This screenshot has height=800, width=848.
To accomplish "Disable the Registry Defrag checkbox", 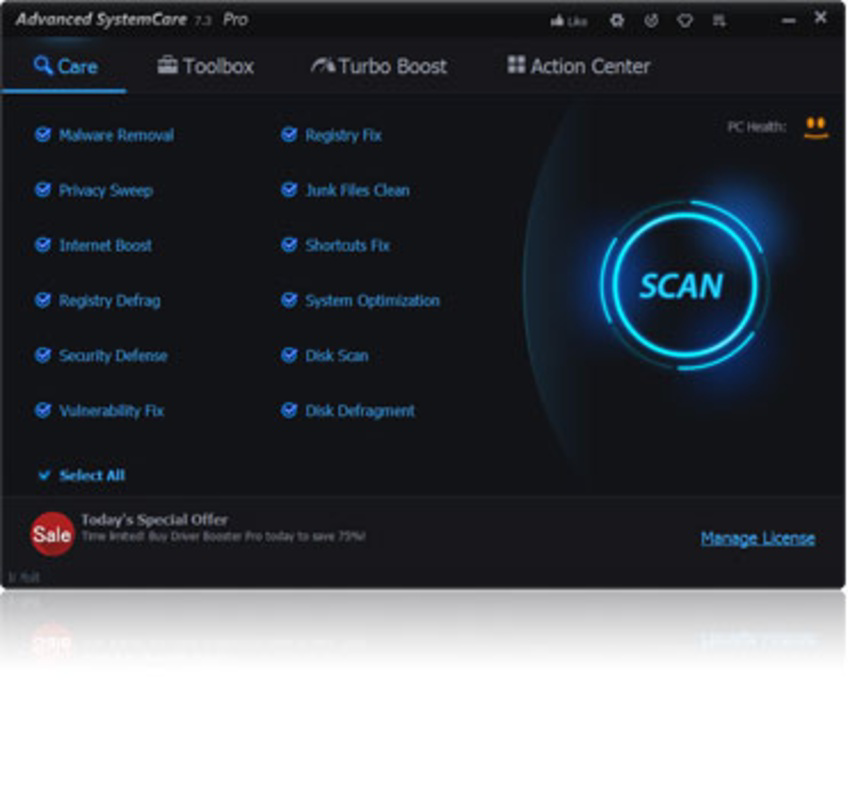I will coord(43,300).
